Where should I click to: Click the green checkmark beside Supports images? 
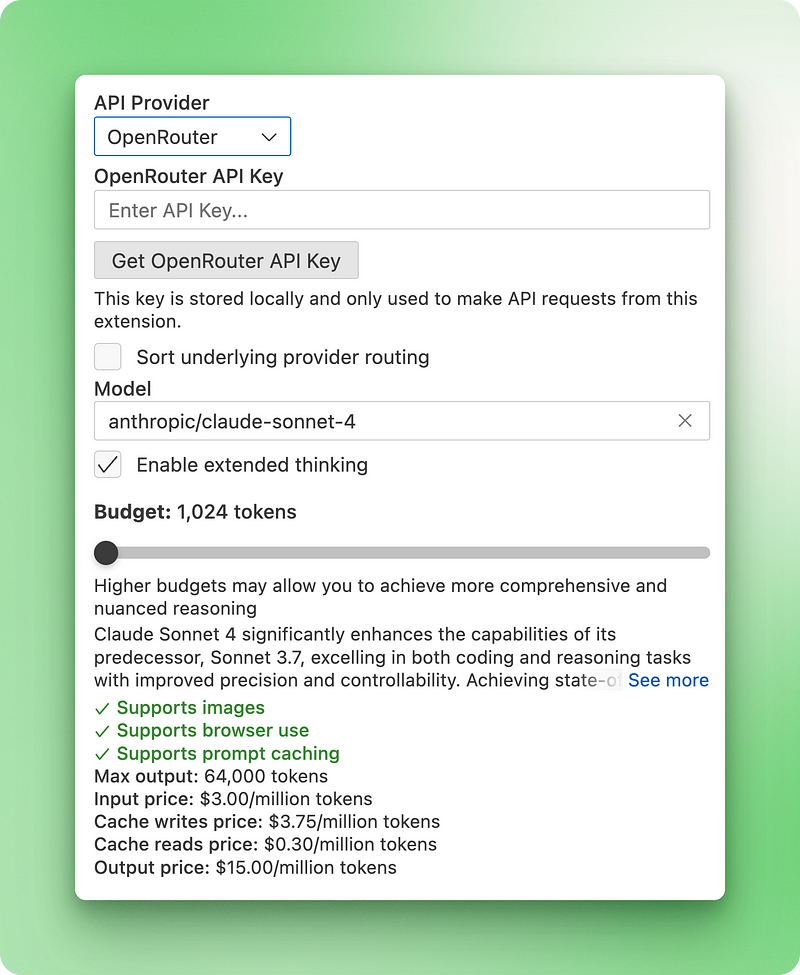(x=103, y=708)
